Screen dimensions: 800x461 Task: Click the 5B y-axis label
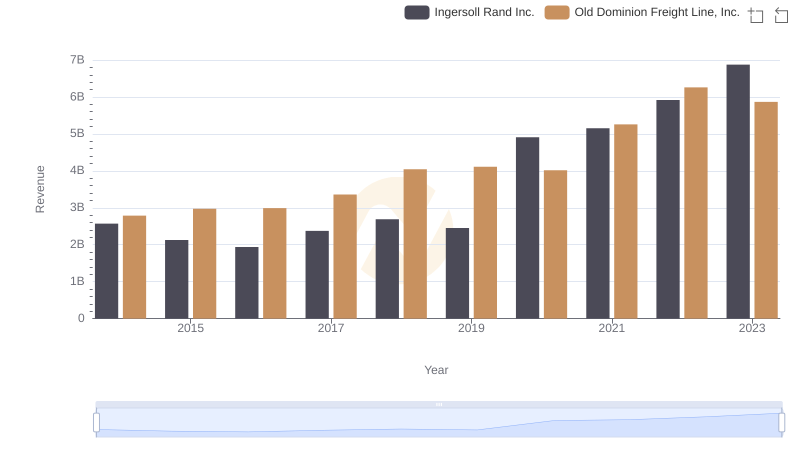click(77, 134)
